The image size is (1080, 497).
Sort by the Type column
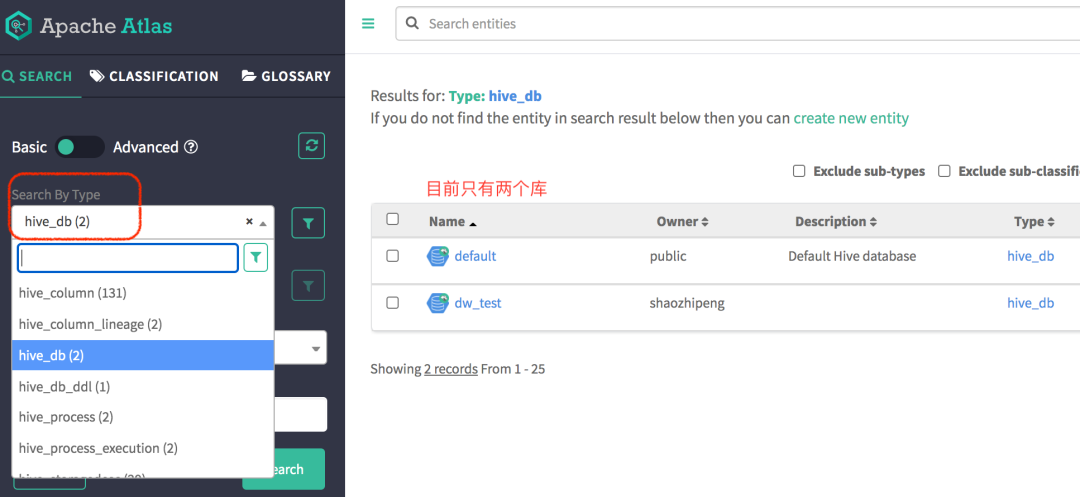pyautogui.click(x=1035, y=222)
